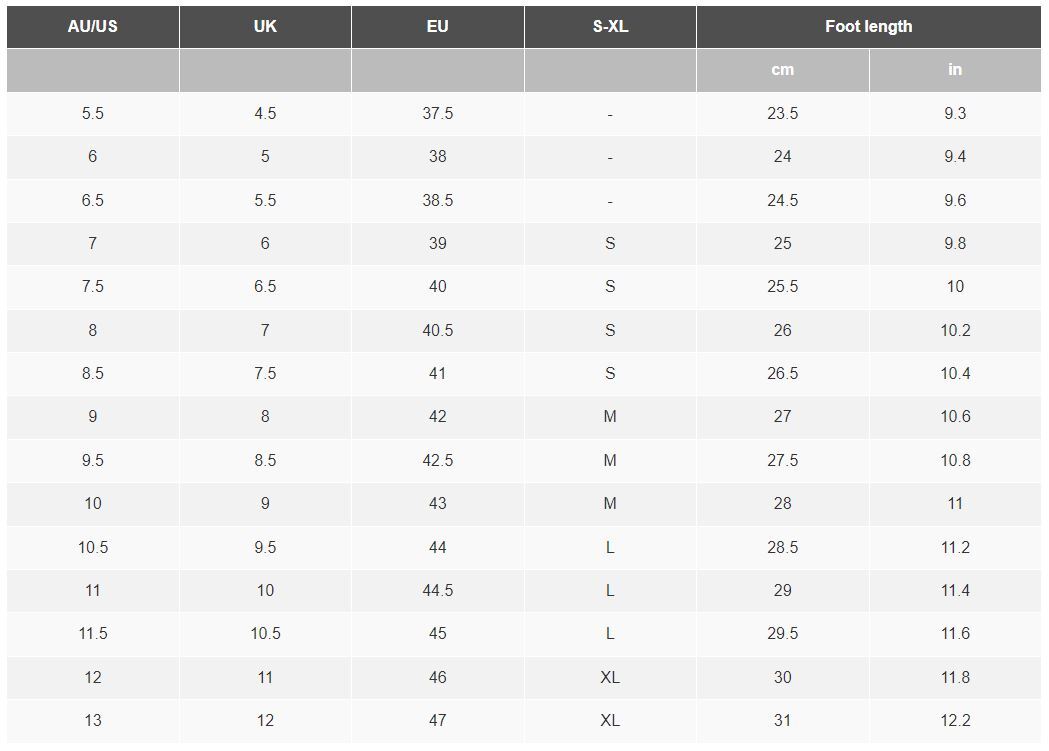Click UK size 10.5 cell
Screen dimensions: 1049x751
click(265, 633)
